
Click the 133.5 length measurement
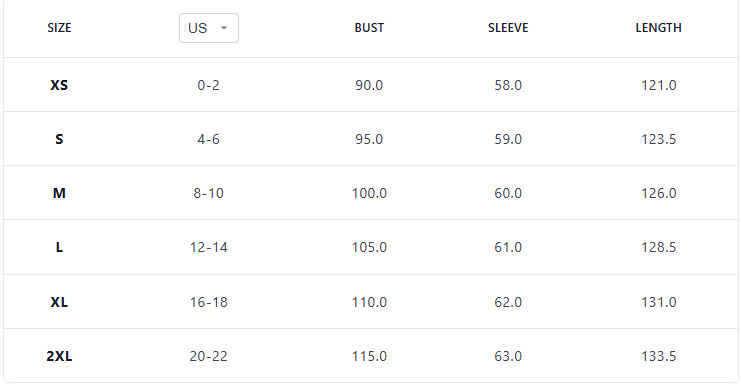click(658, 356)
